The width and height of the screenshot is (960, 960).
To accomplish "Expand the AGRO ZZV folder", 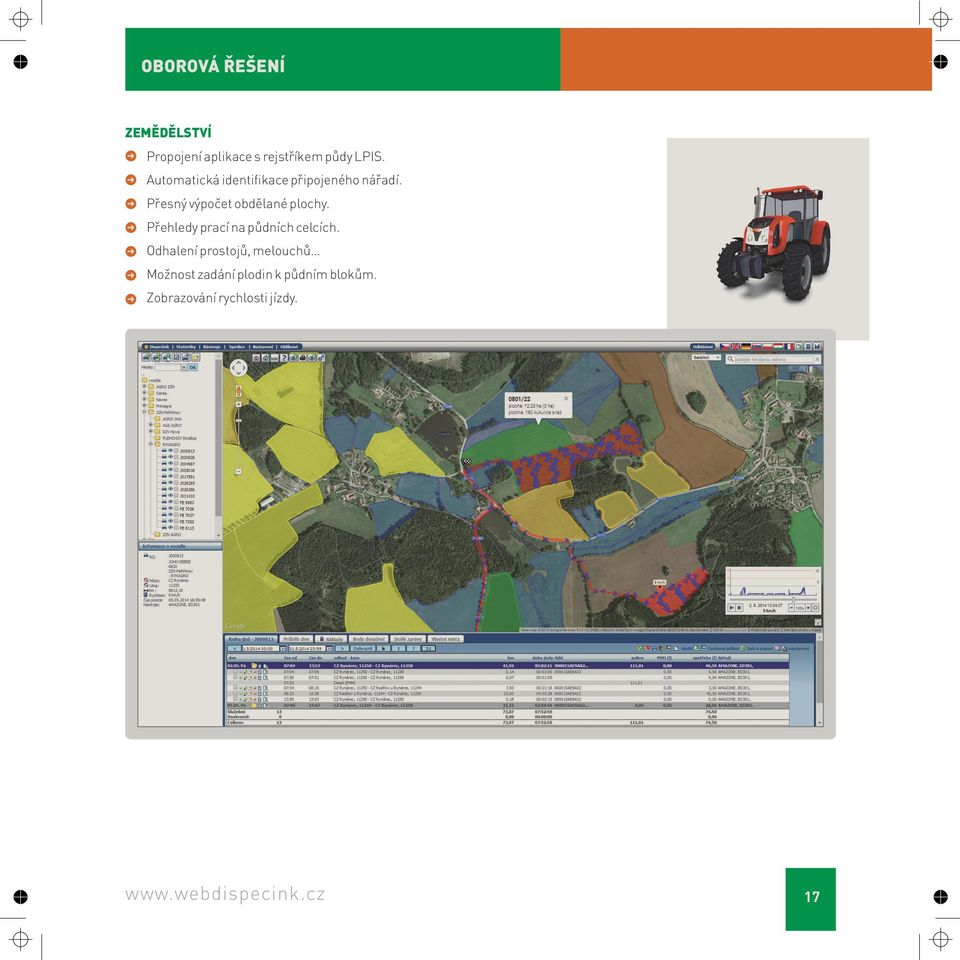I will click(144, 386).
